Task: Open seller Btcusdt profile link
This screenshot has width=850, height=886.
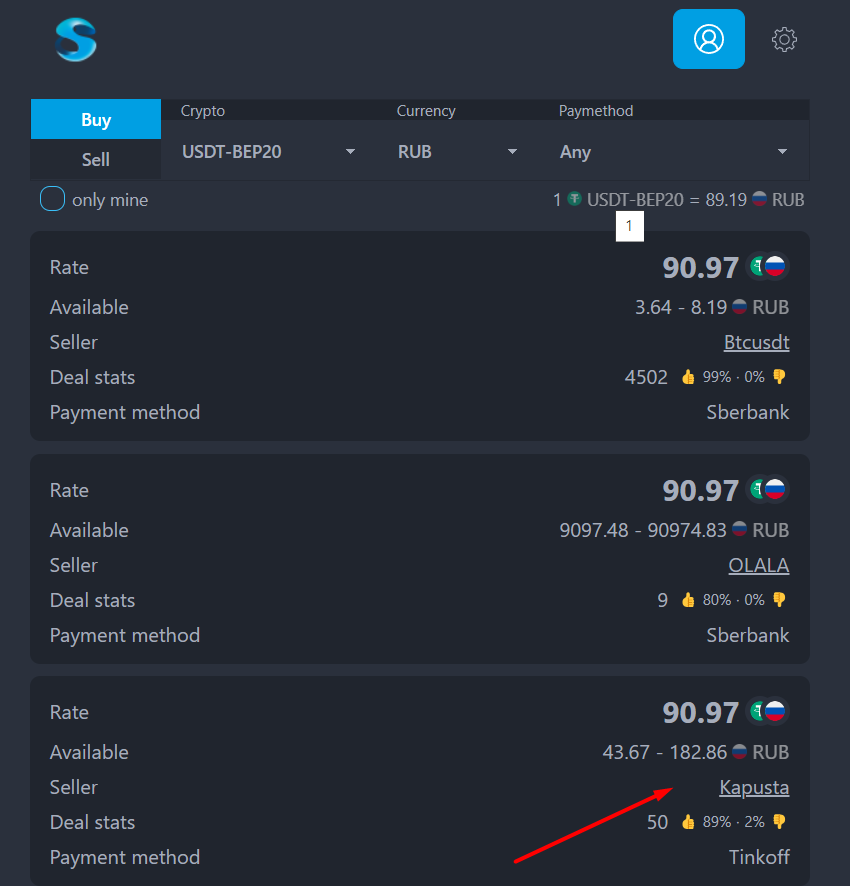Action: [x=756, y=342]
